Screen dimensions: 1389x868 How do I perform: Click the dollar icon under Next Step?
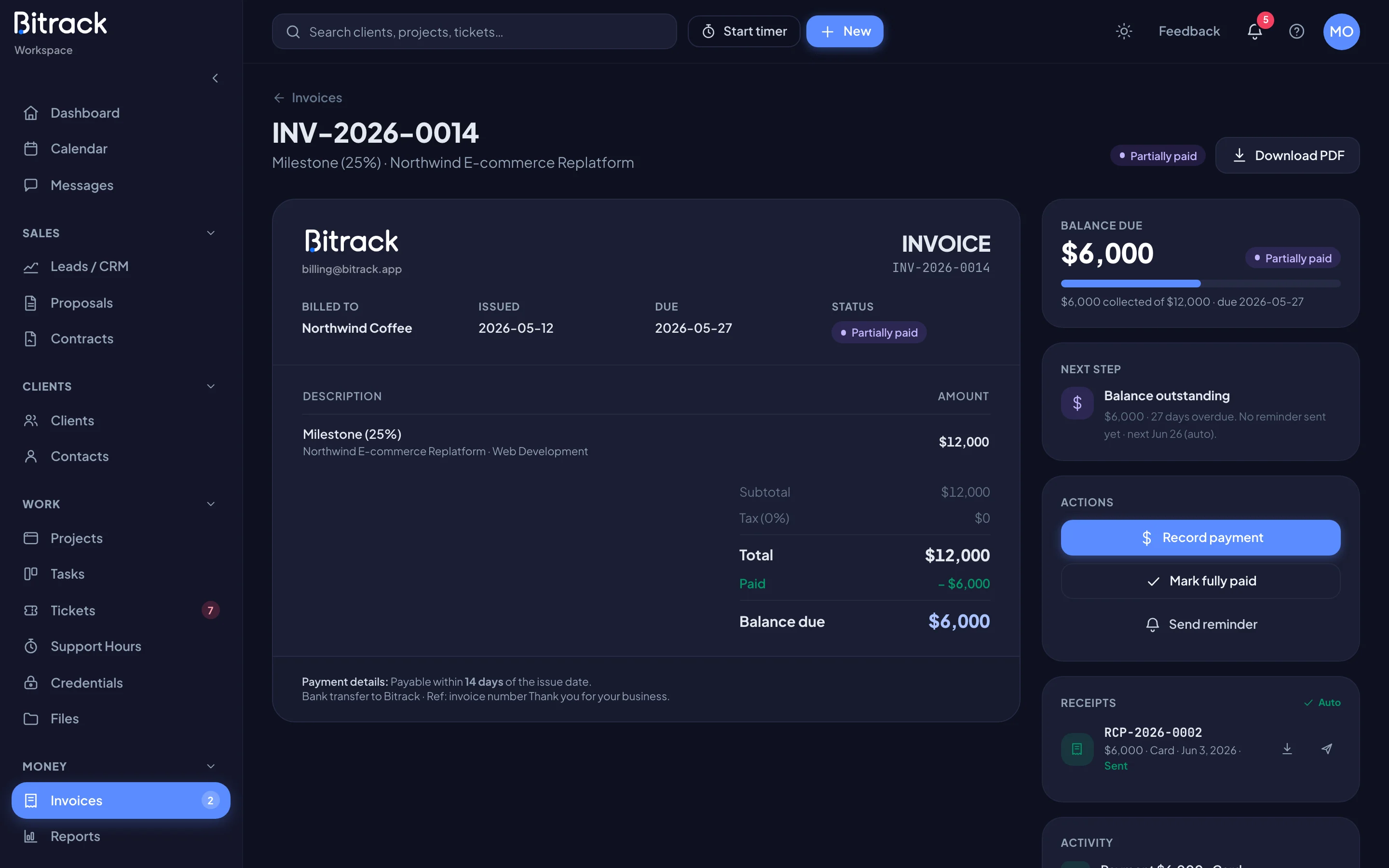pos(1077,403)
